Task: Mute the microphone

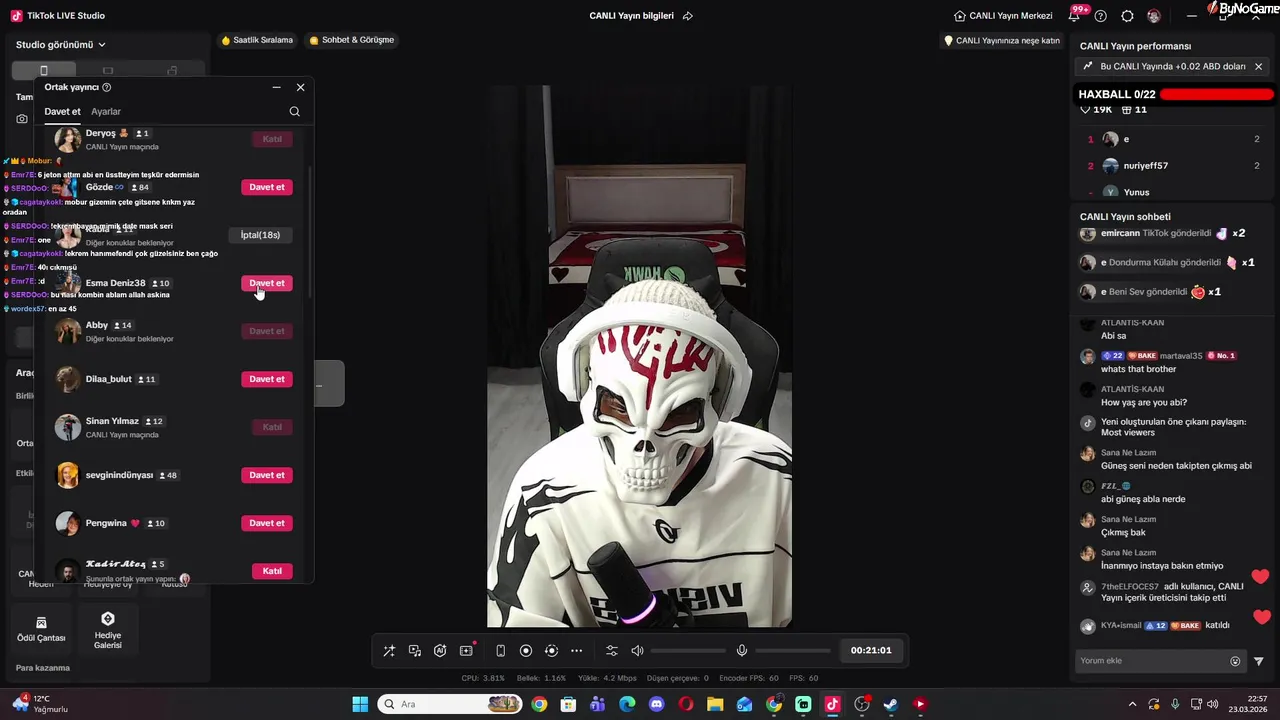Action: [x=742, y=651]
